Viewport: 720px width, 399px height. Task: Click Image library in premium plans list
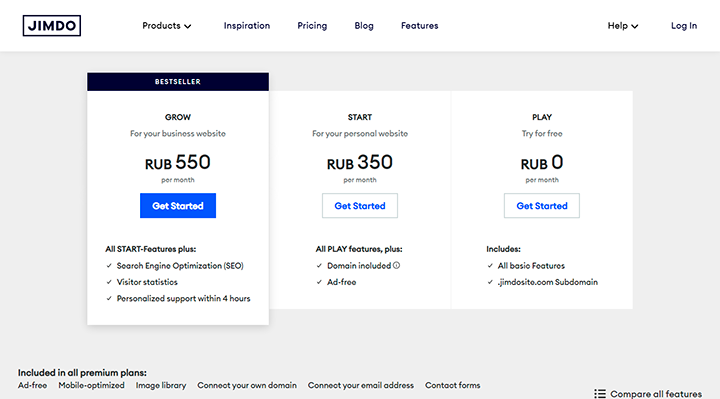coord(161,385)
